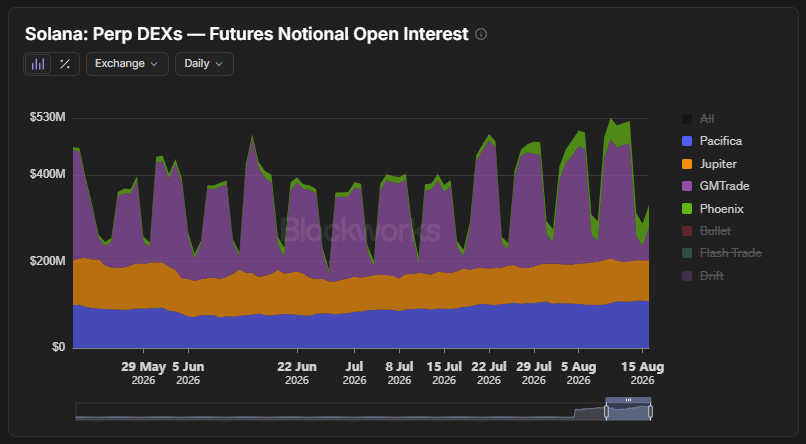Click the purple GMTrade color swatch

[x=687, y=186]
